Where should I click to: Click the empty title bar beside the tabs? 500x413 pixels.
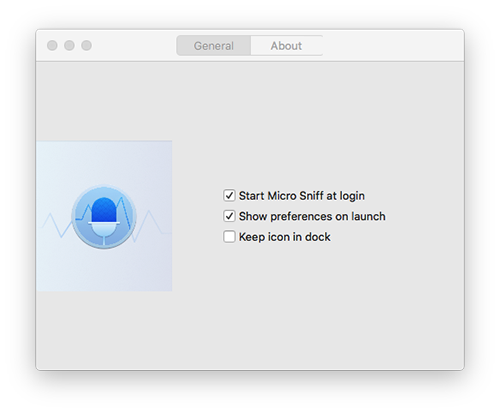393,45
